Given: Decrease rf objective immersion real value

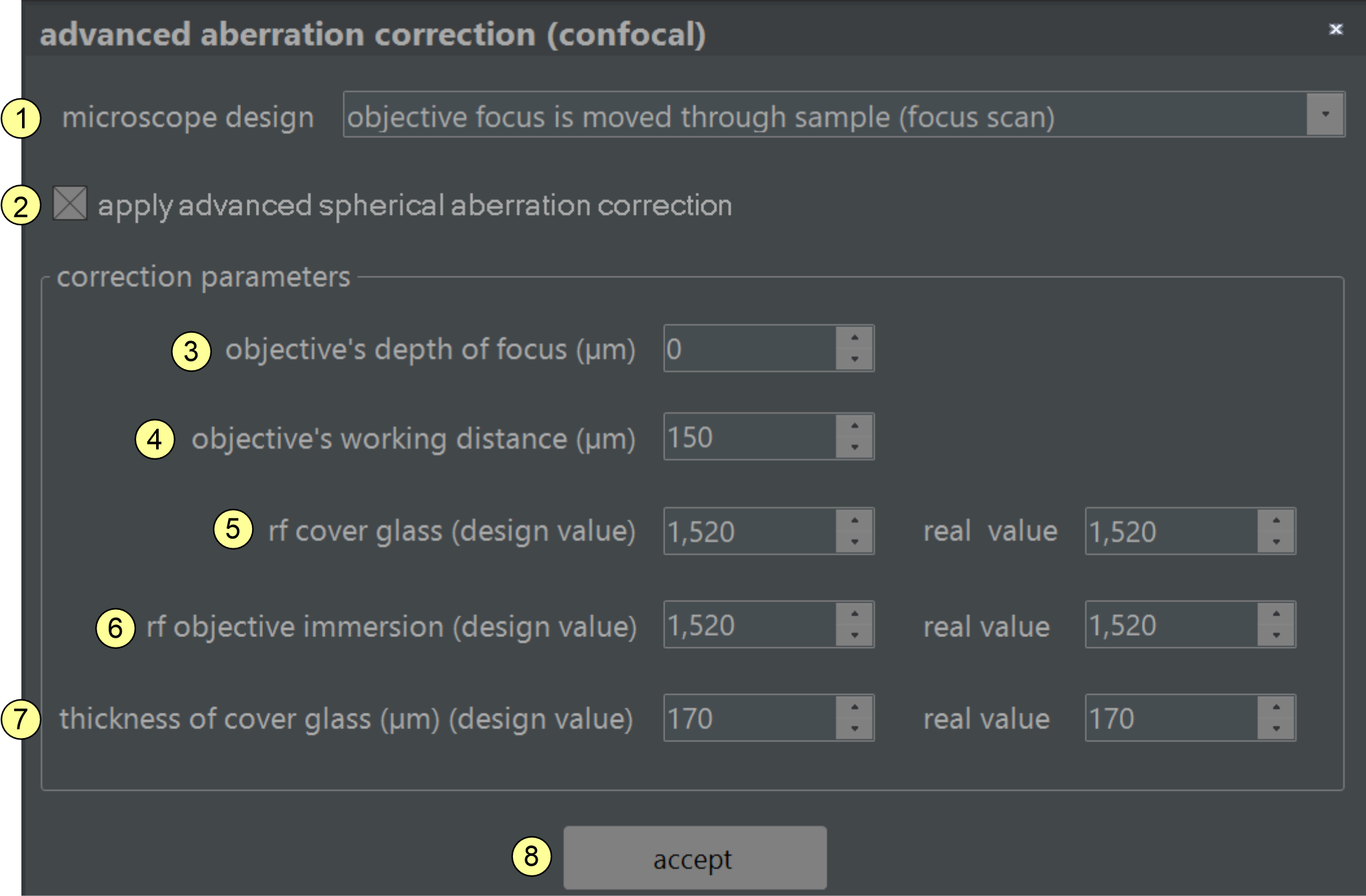Looking at the screenshot, I should click(1276, 635).
